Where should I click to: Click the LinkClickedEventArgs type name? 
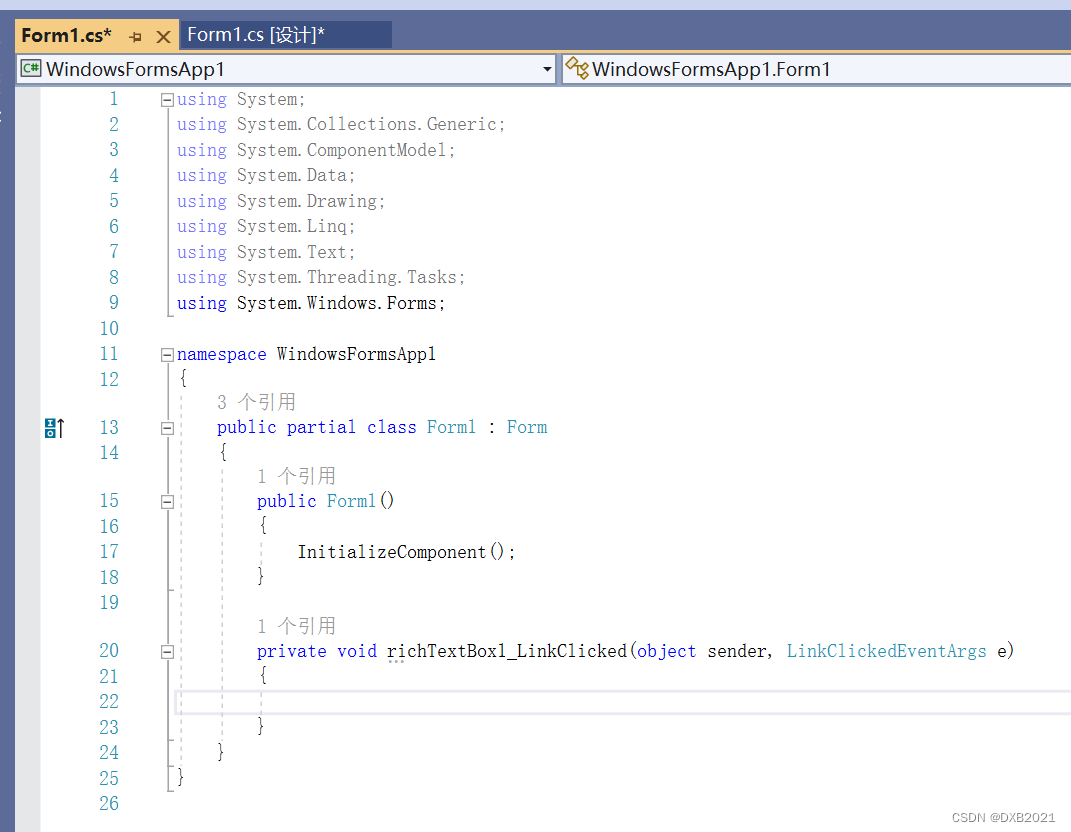pos(886,651)
